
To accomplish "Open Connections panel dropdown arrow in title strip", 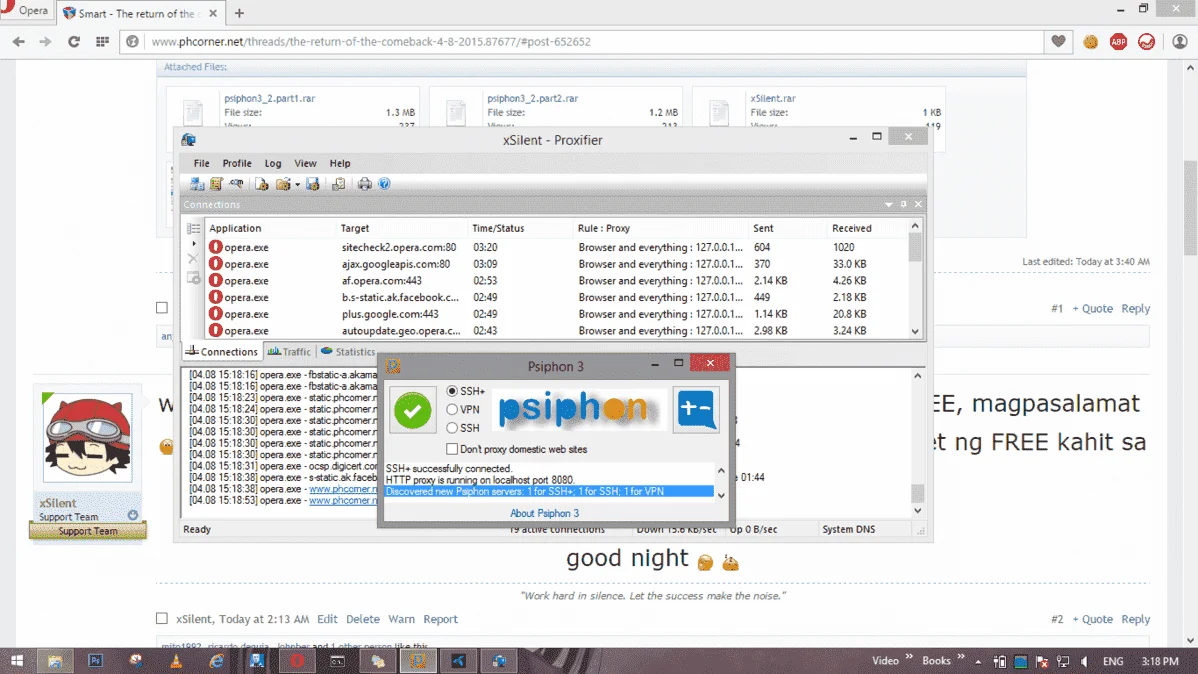I will [889, 205].
